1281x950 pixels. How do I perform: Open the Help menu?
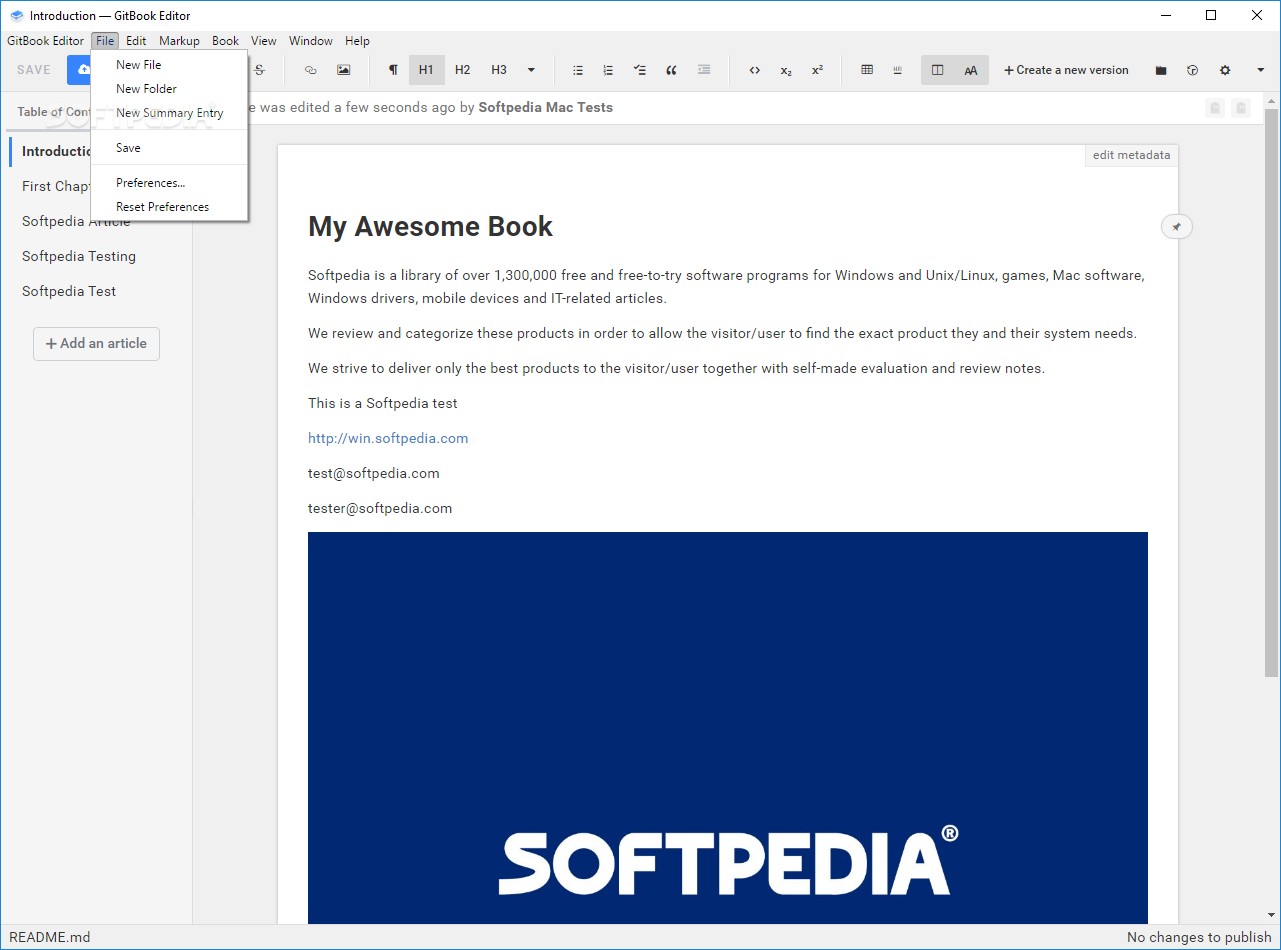[357, 41]
